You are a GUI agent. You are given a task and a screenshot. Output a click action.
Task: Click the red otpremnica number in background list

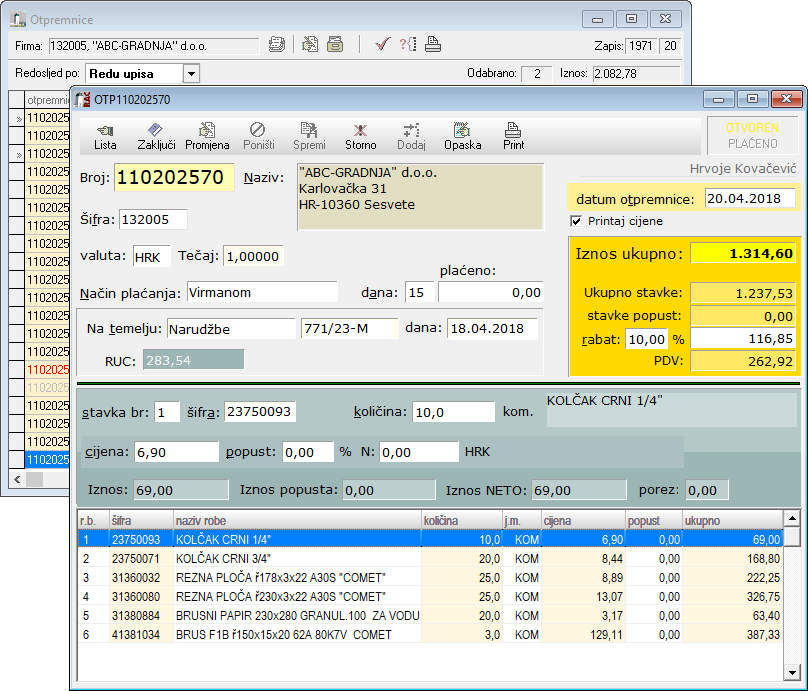47,369
